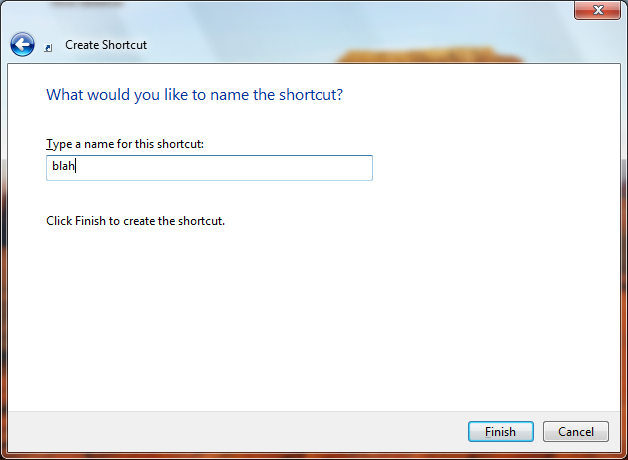The image size is (628, 460).
Task: Close the Create Shortcut window
Action: [x=598, y=10]
